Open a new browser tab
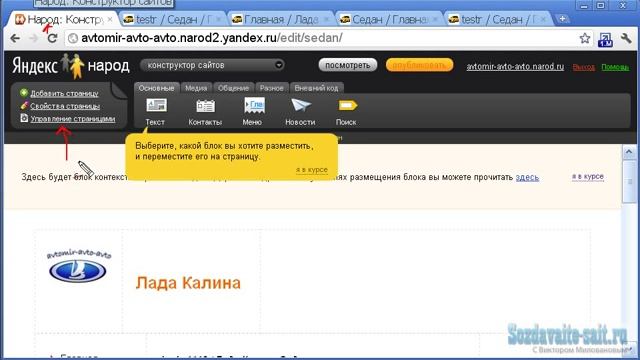The width and height of the screenshot is (640, 360). pyautogui.click(x=562, y=19)
